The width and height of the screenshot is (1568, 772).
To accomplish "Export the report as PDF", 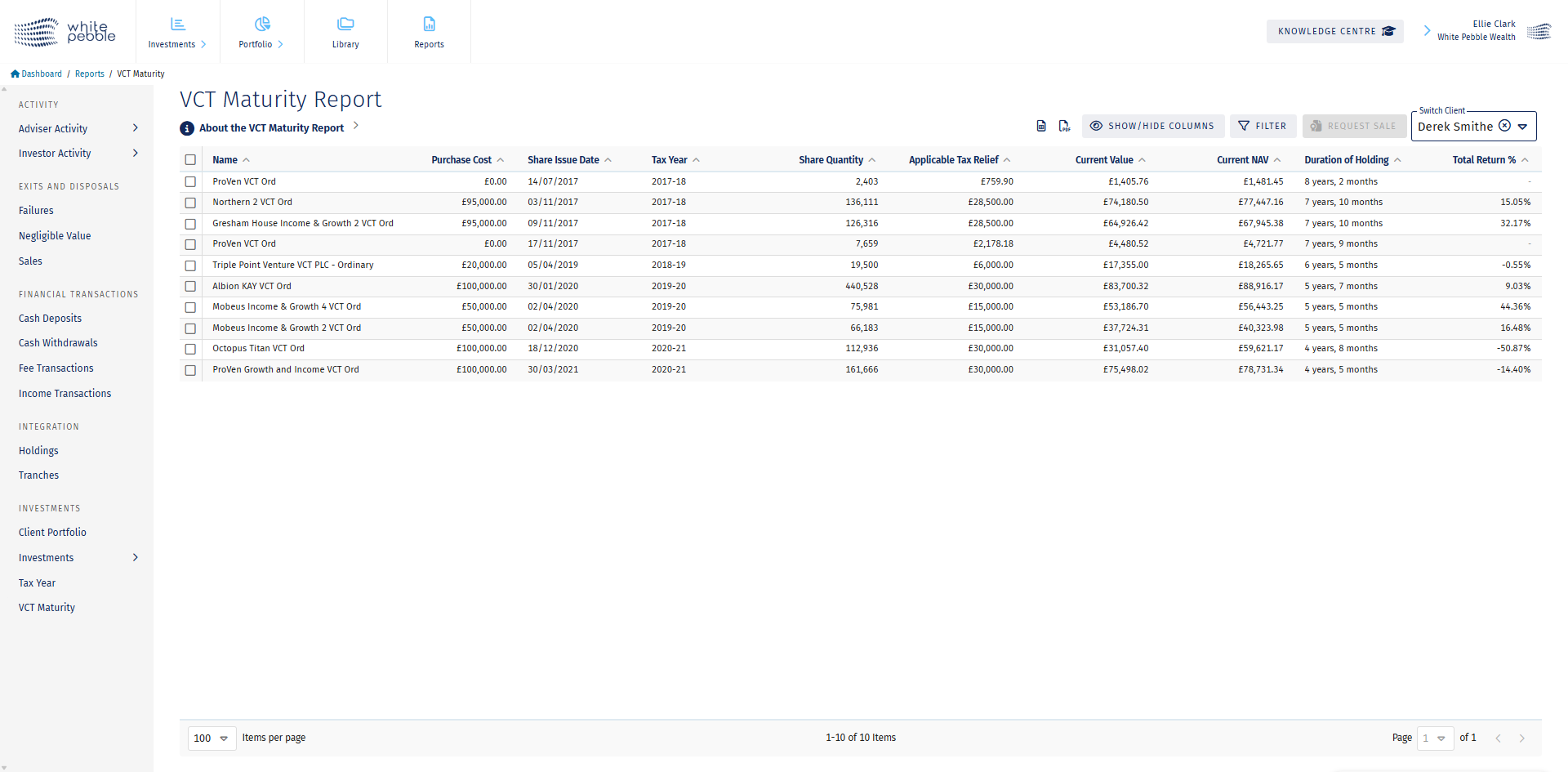I will click(x=1064, y=126).
